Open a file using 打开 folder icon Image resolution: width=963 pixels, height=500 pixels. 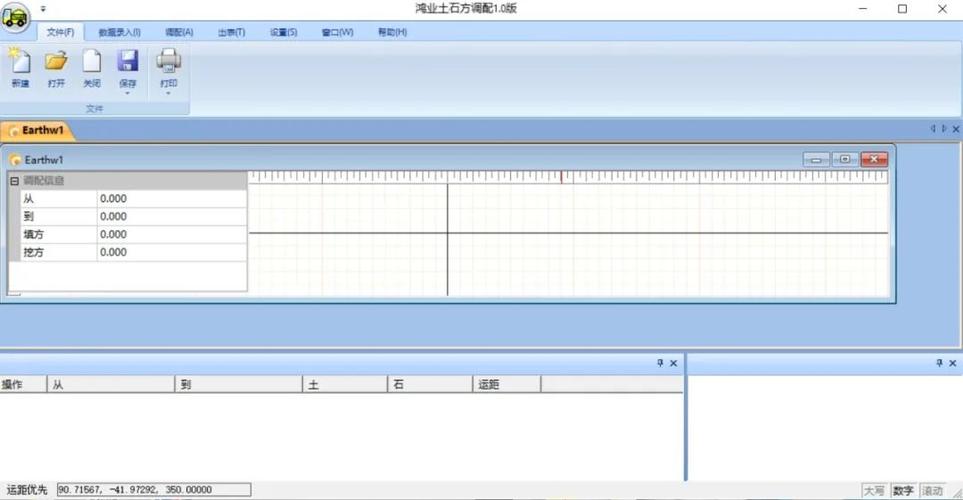tap(56, 68)
